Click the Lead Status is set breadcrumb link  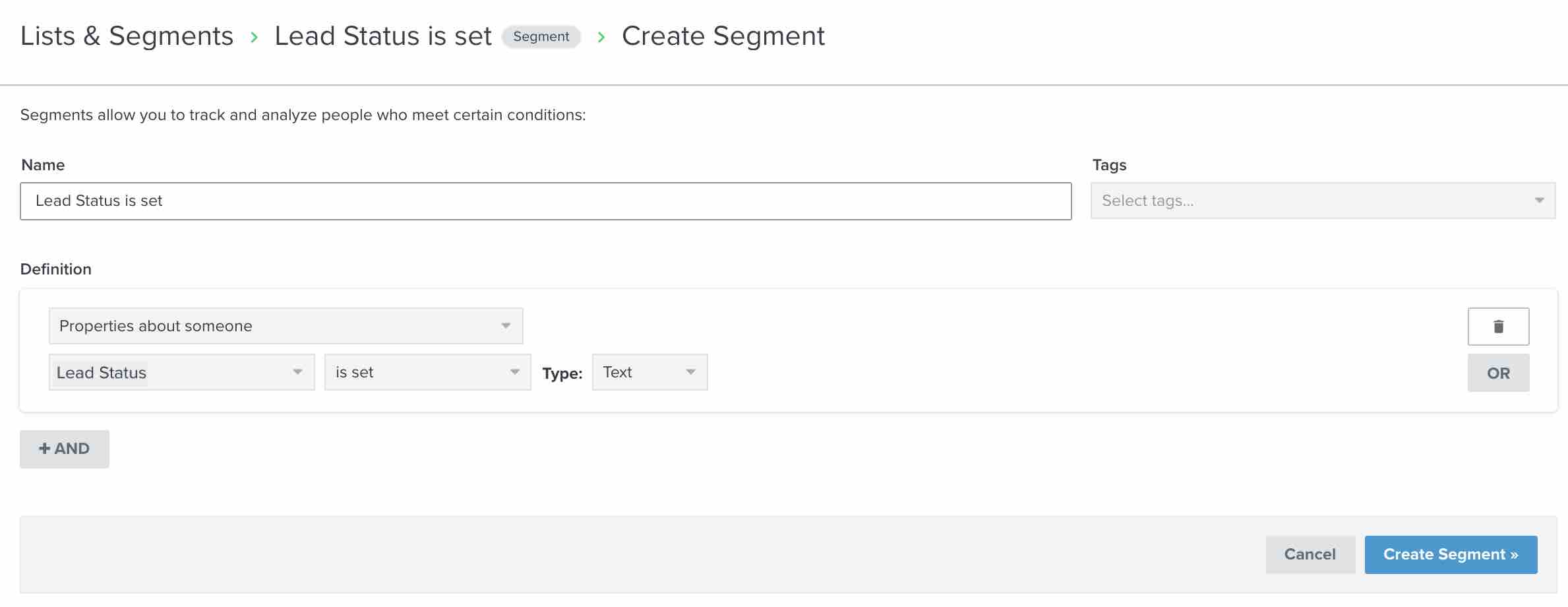pyautogui.click(x=382, y=36)
